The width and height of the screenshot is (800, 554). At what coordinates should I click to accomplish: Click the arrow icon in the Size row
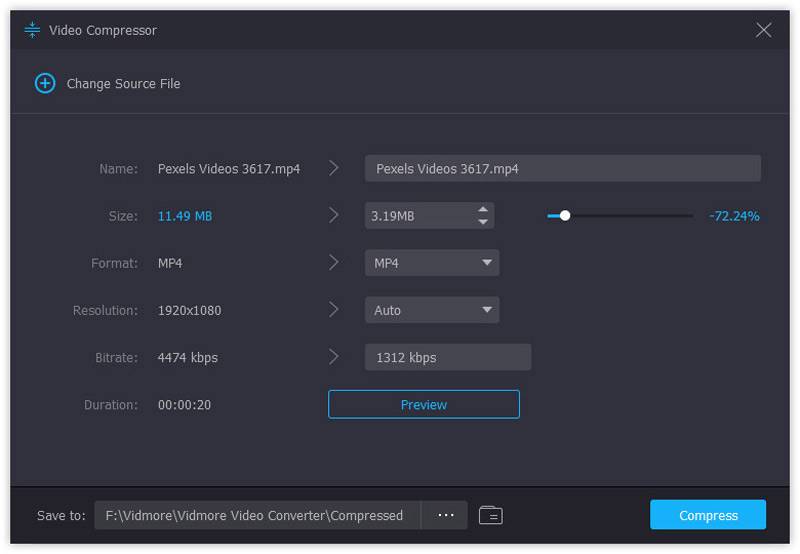click(x=334, y=215)
